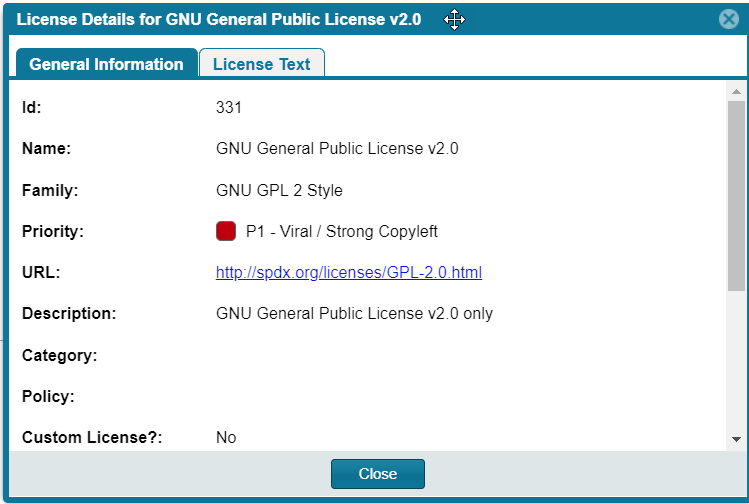Switch to the License Text tab
Image resolution: width=749 pixels, height=504 pixels.
point(261,64)
